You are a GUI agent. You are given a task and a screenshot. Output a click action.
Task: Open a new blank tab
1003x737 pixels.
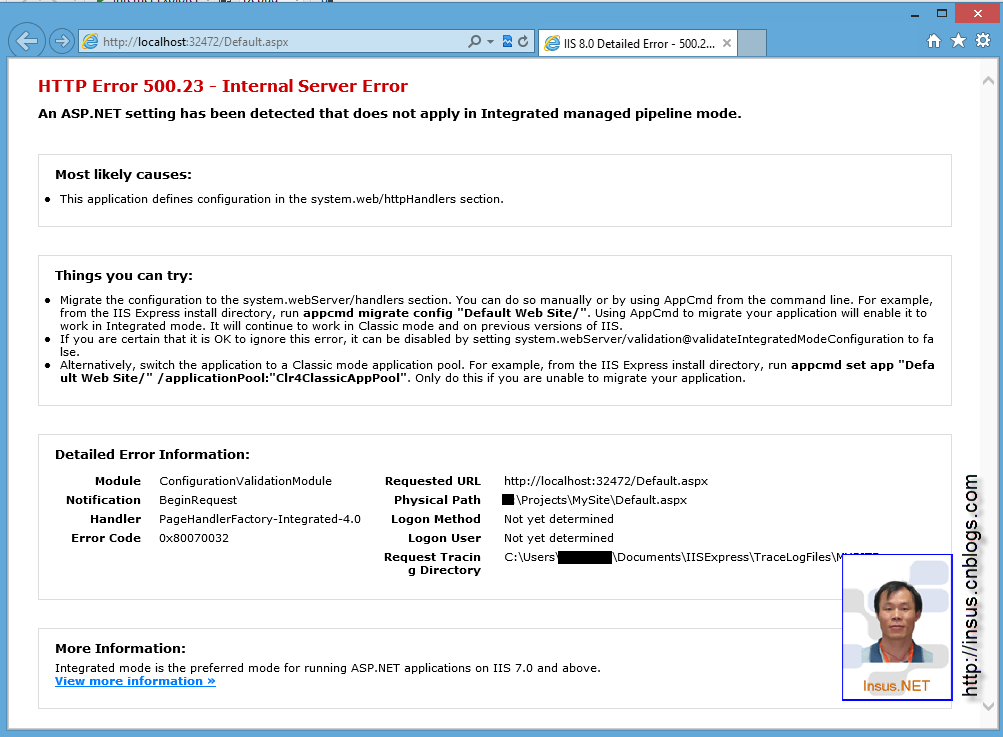click(x=752, y=44)
